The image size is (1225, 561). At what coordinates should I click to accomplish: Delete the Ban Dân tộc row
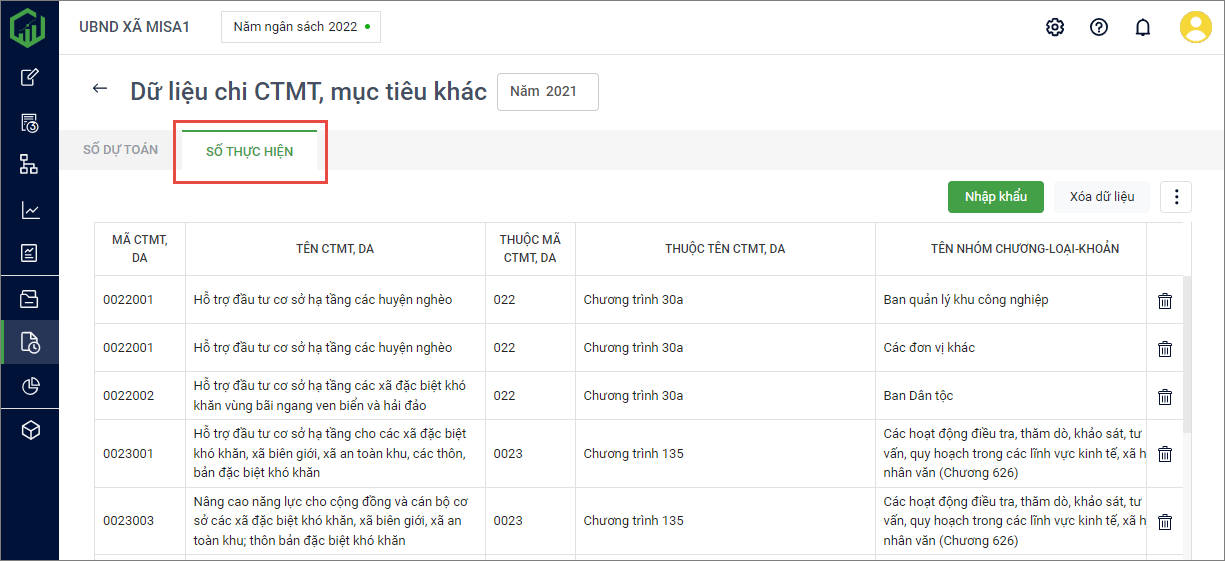[x=1165, y=396]
